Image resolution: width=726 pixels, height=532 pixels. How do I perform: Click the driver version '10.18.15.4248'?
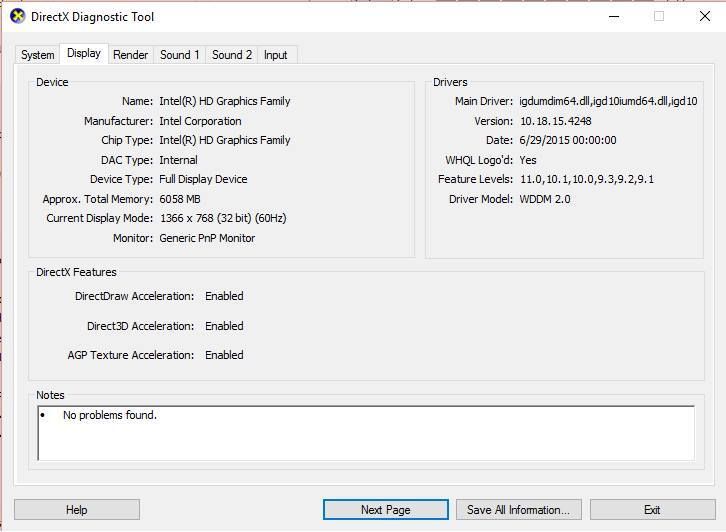tap(556, 121)
